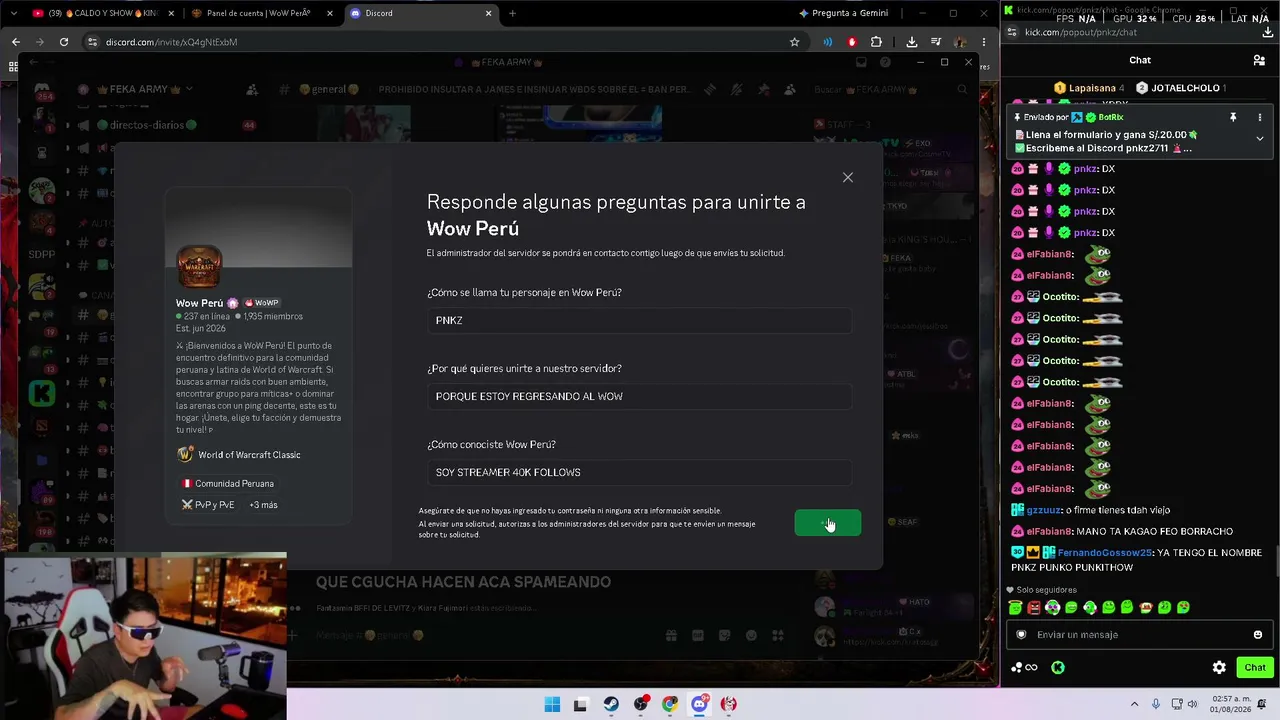Click the Wow Perú server avatar
Image resolution: width=1280 pixels, height=720 pixels.
click(199, 267)
